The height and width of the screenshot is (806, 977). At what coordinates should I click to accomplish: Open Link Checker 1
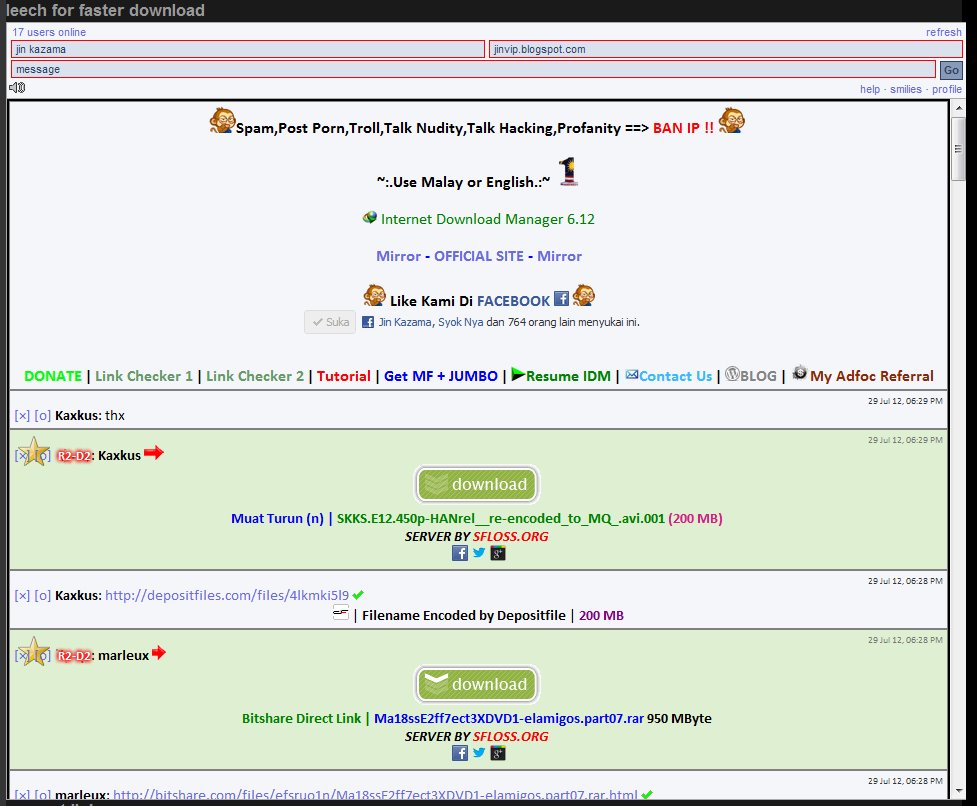144,376
